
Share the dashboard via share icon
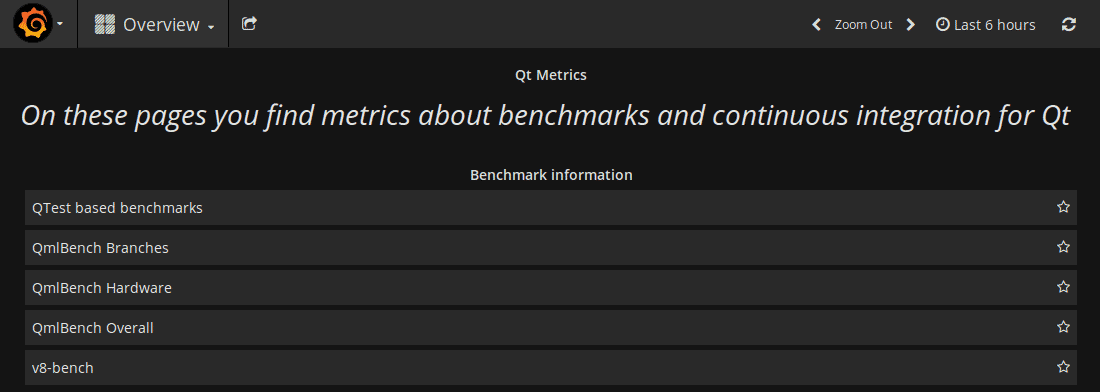click(249, 24)
